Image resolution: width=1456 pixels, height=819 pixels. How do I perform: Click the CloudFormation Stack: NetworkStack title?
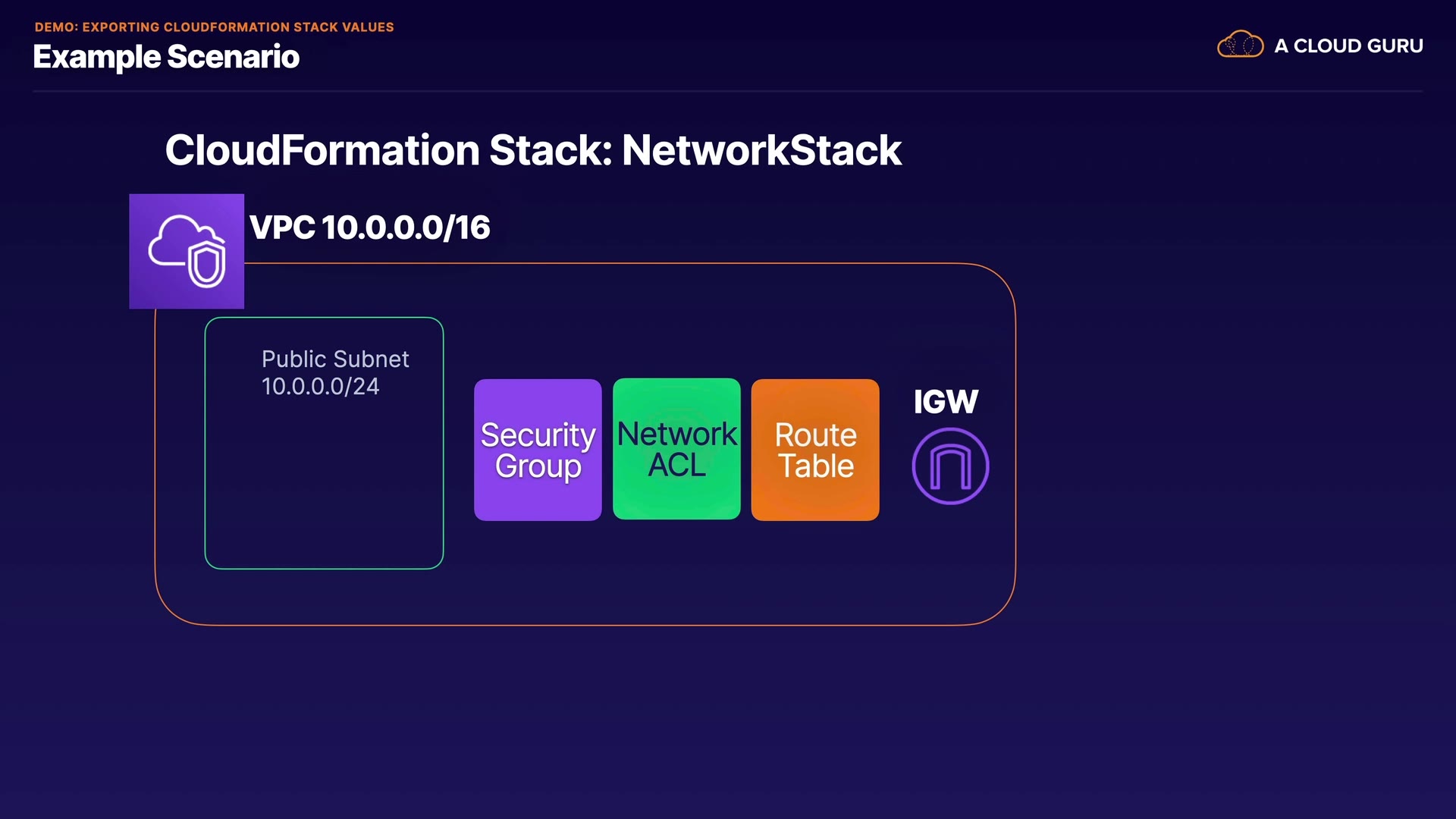(x=532, y=150)
